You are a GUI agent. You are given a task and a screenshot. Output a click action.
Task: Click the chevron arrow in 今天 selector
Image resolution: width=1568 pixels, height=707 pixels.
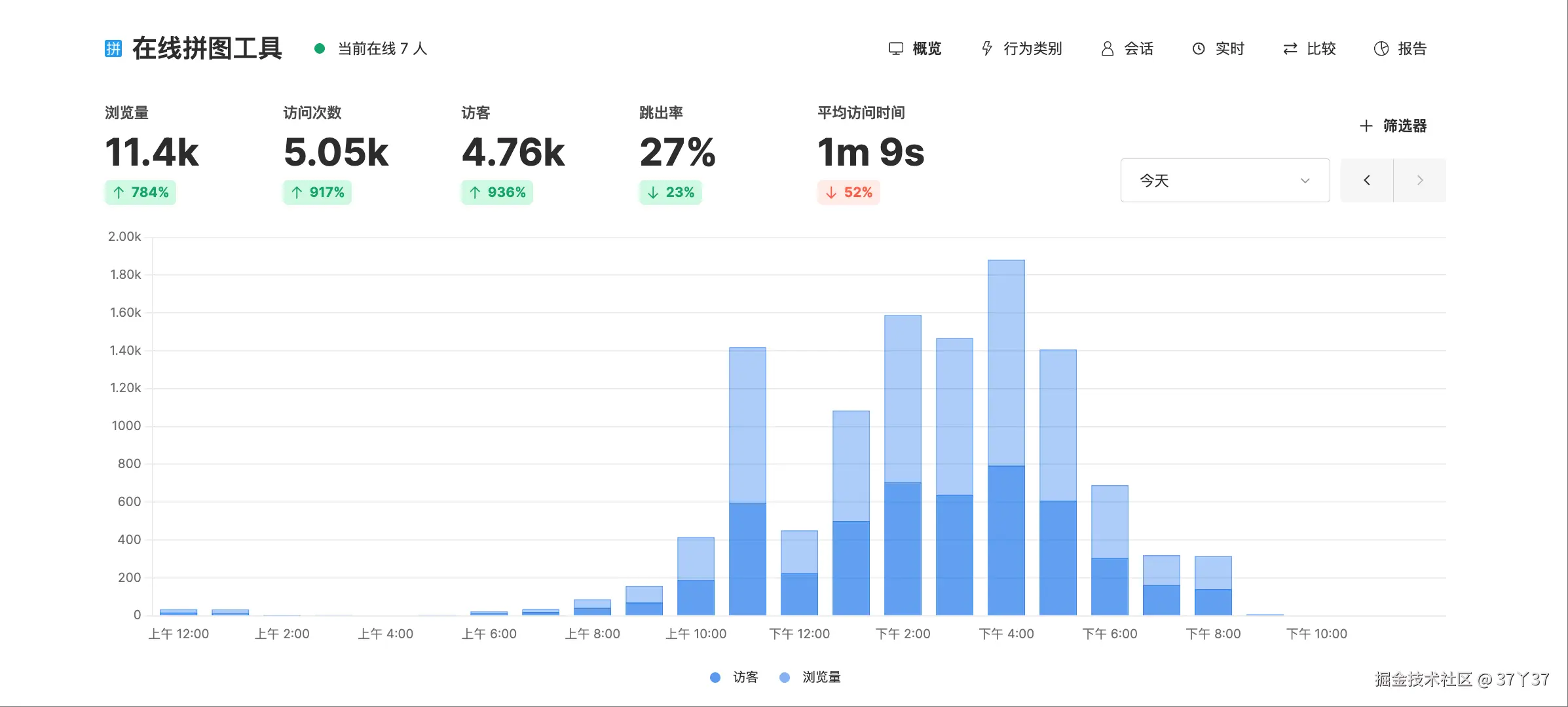point(1305,180)
